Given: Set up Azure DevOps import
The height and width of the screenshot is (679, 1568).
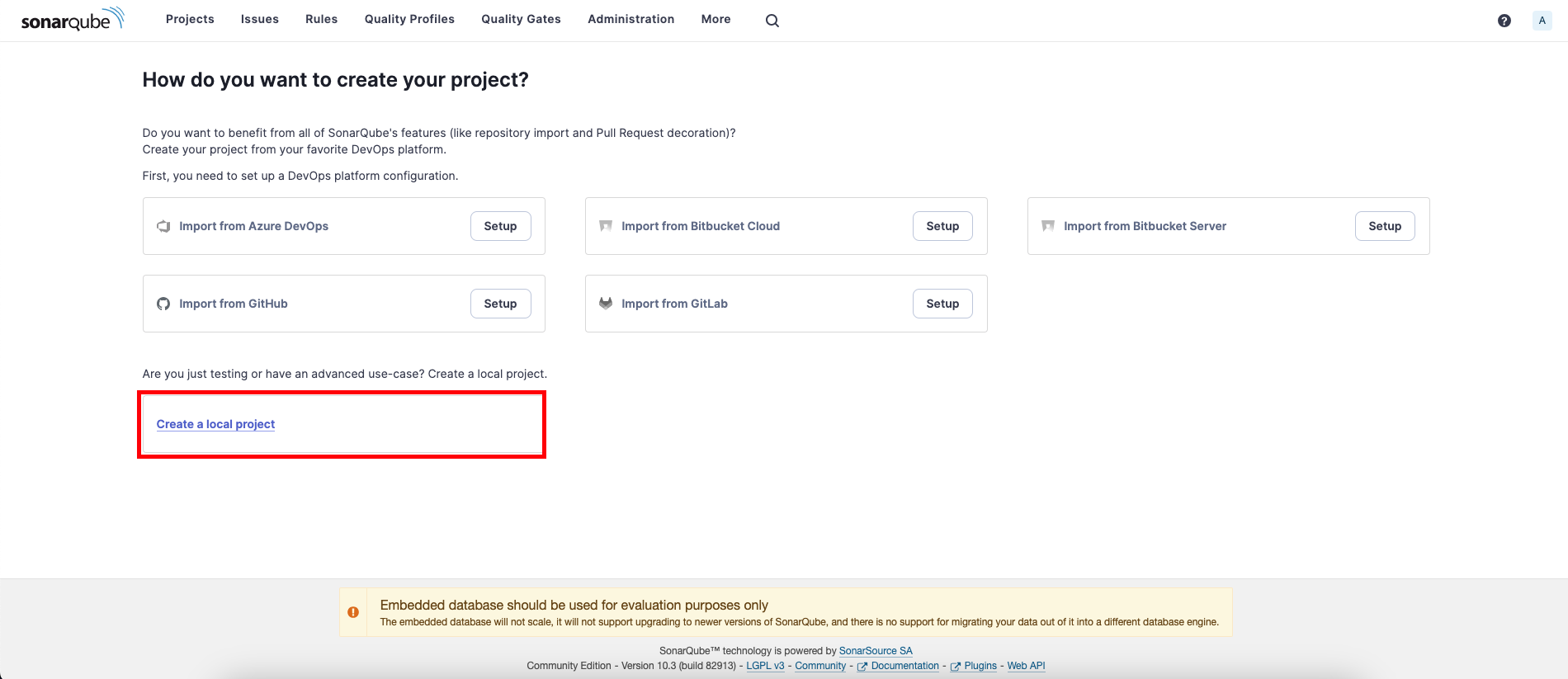Looking at the screenshot, I should coord(501,226).
